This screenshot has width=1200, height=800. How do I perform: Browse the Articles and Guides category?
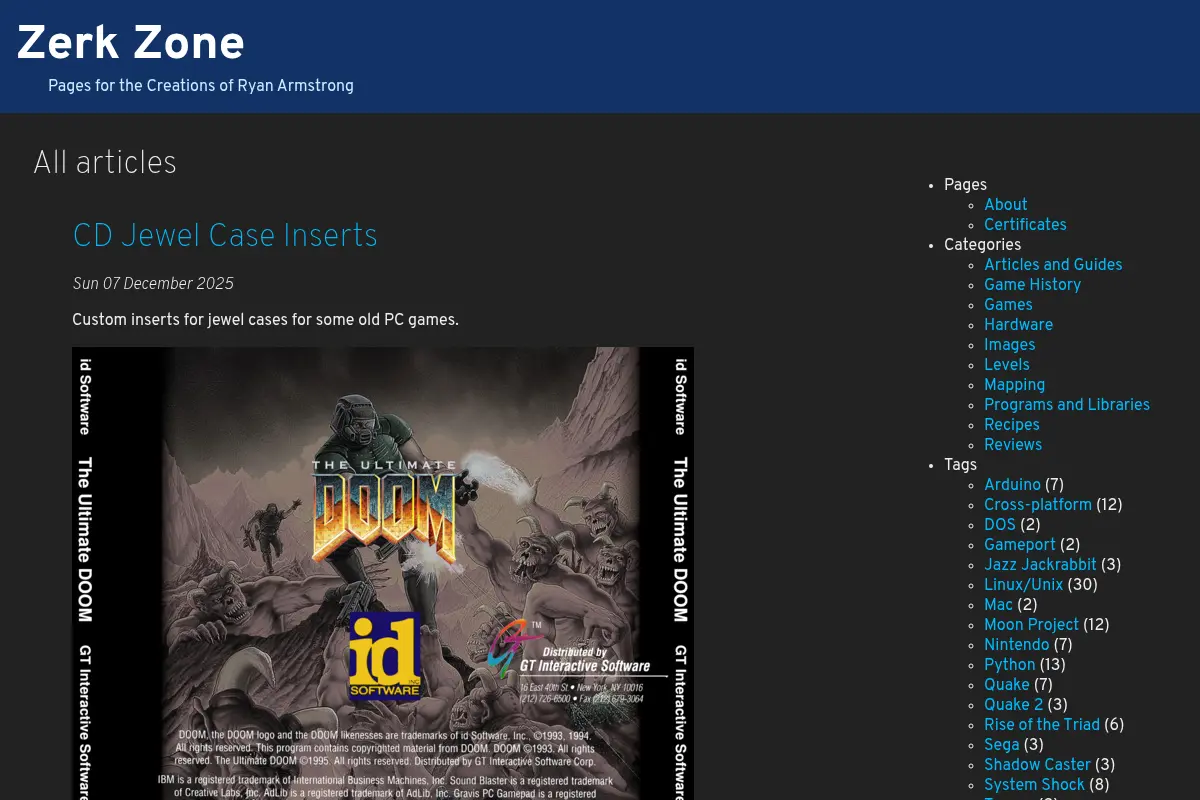click(1053, 265)
